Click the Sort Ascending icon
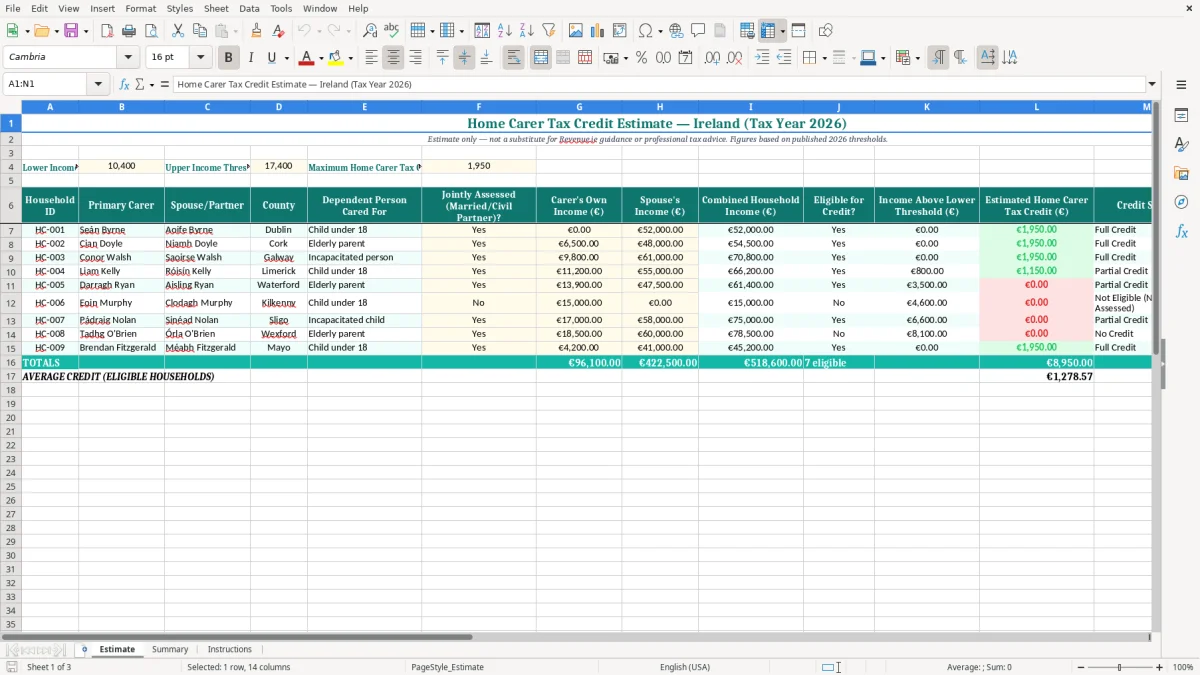Viewport: 1200px width, 675px height. click(505, 31)
